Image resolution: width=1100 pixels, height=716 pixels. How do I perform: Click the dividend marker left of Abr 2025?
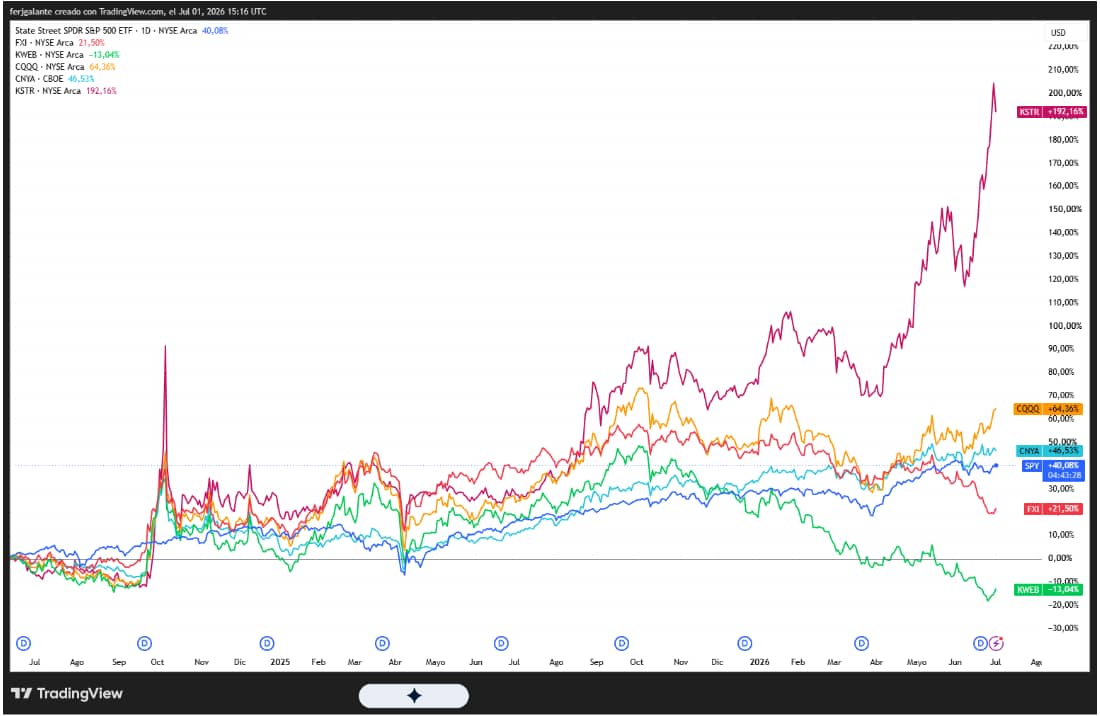(382, 643)
